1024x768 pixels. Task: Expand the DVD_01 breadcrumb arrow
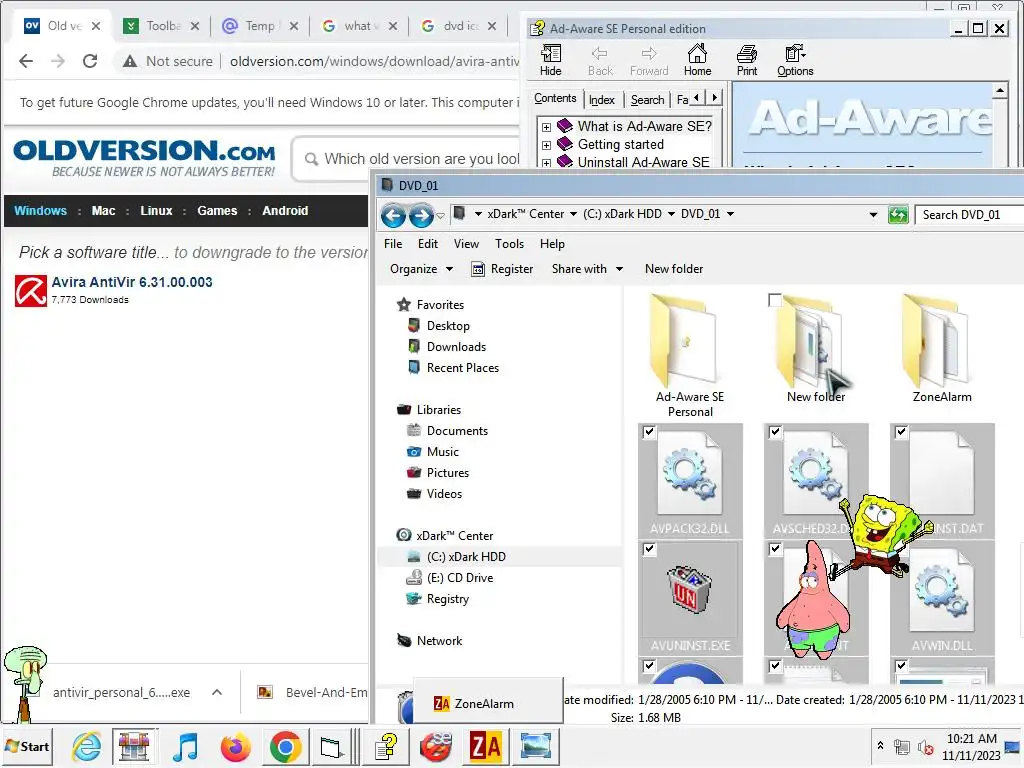tap(730, 214)
